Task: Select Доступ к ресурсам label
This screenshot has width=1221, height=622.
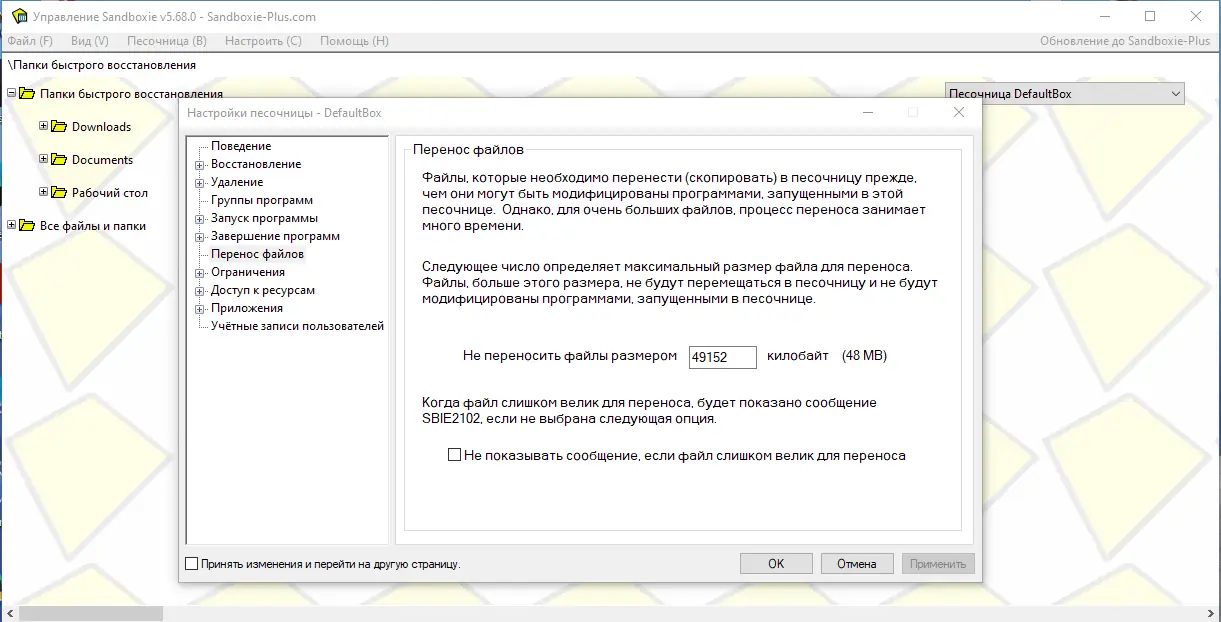Action: (263, 290)
